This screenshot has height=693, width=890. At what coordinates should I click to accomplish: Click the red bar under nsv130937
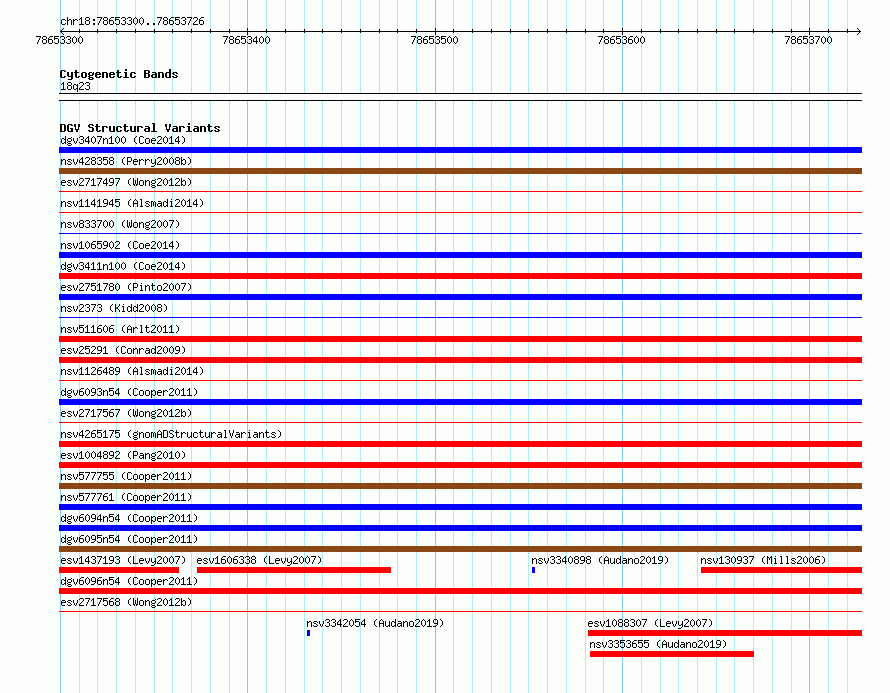tap(782, 570)
